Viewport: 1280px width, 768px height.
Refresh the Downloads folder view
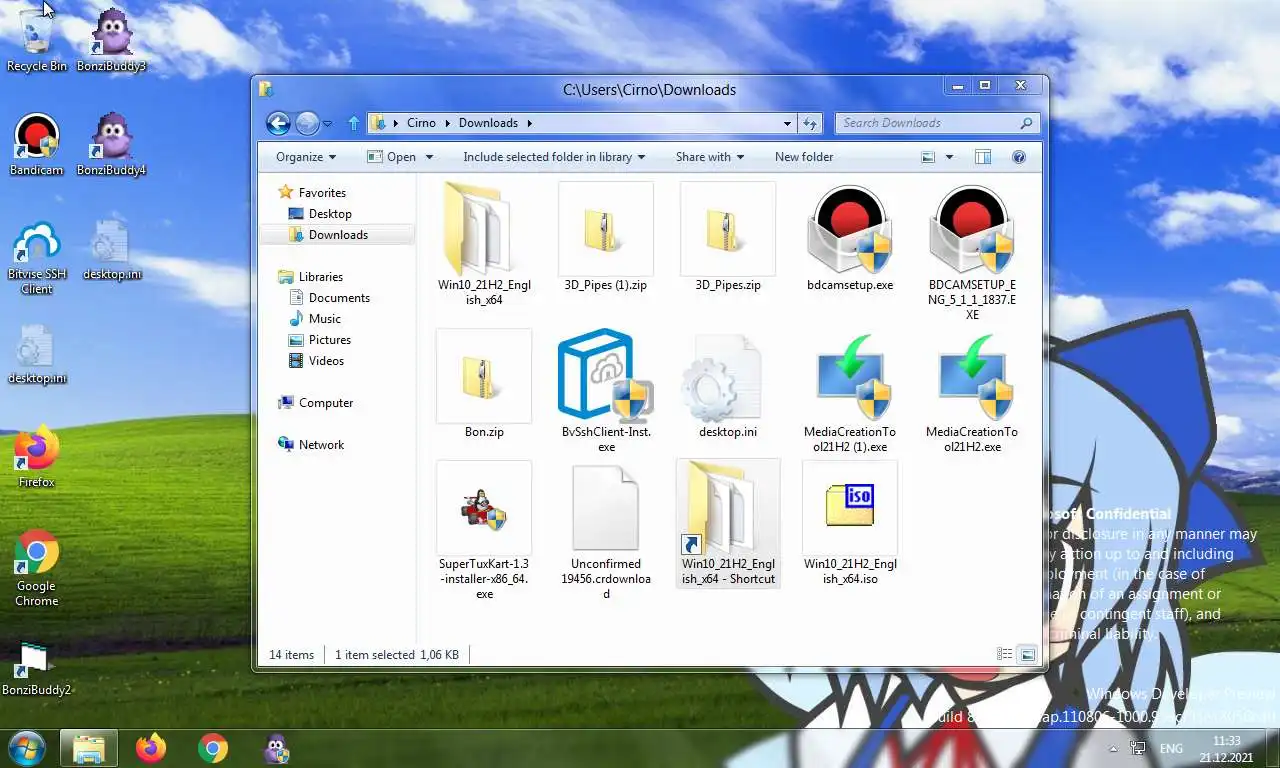[x=810, y=123]
